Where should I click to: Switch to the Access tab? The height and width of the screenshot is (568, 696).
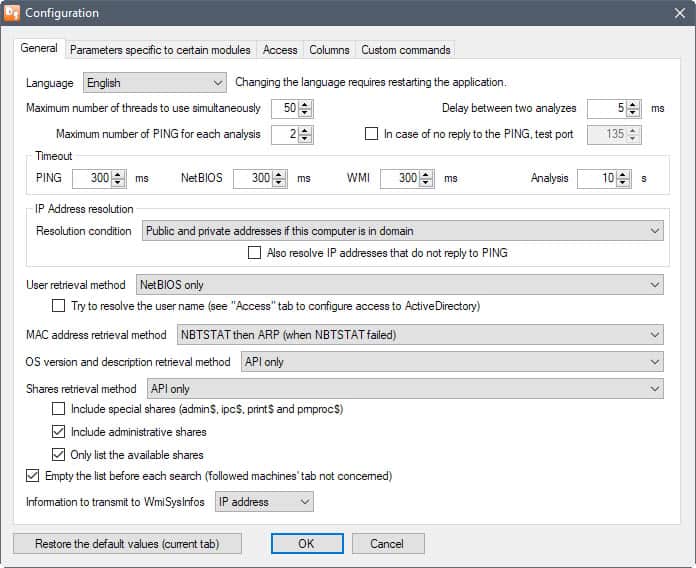(x=280, y=50)
